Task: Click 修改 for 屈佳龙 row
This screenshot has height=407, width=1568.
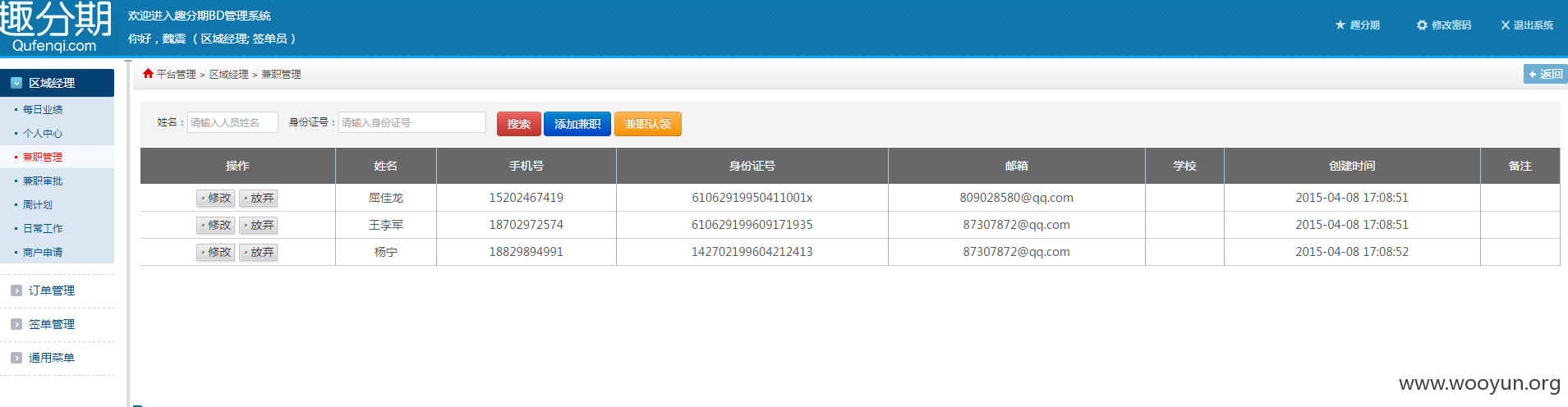Action: pyautogui.click(x=216, y=198)
